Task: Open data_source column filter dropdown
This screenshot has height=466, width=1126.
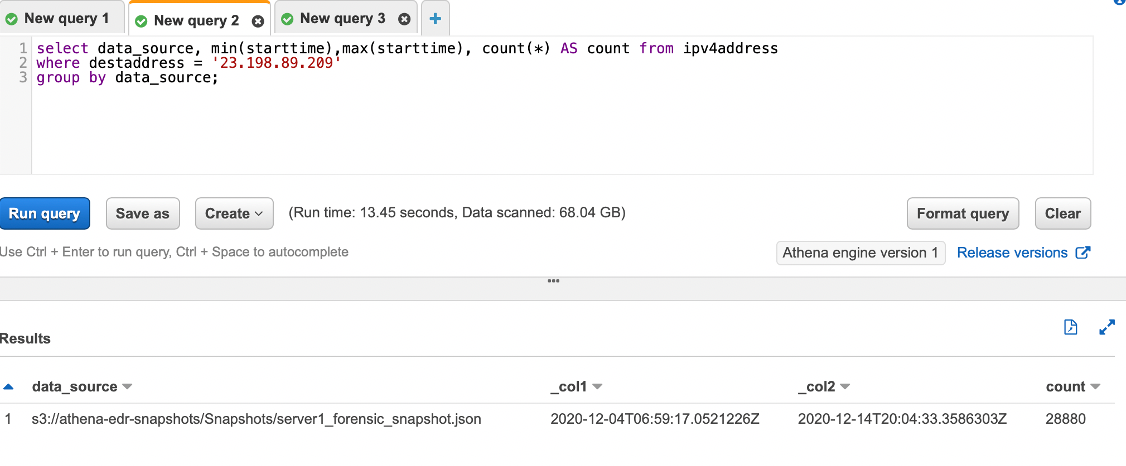Action: click(x=128, y=387)
